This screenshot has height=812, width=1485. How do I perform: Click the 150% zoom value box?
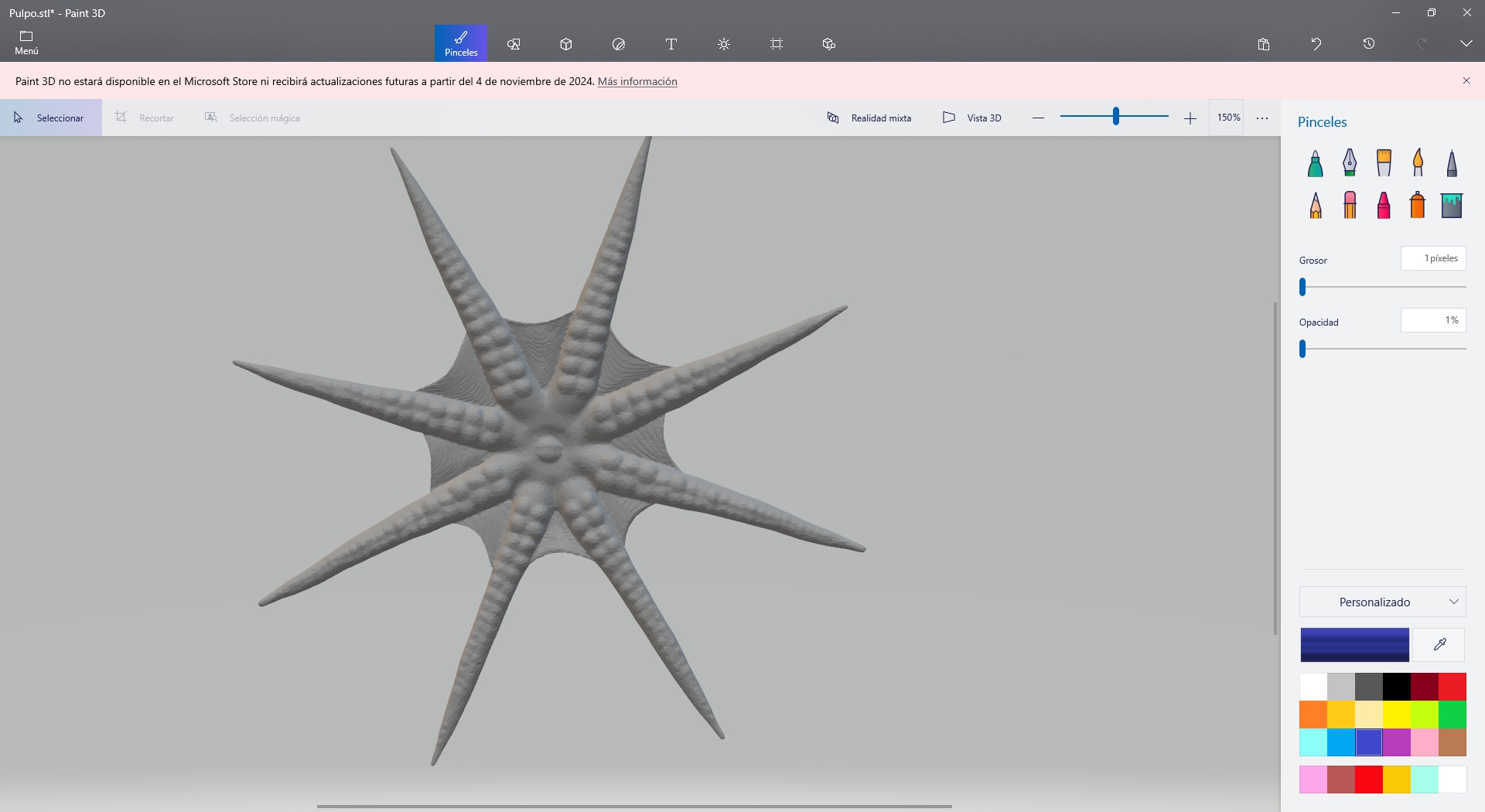[x=1227, y=118]
